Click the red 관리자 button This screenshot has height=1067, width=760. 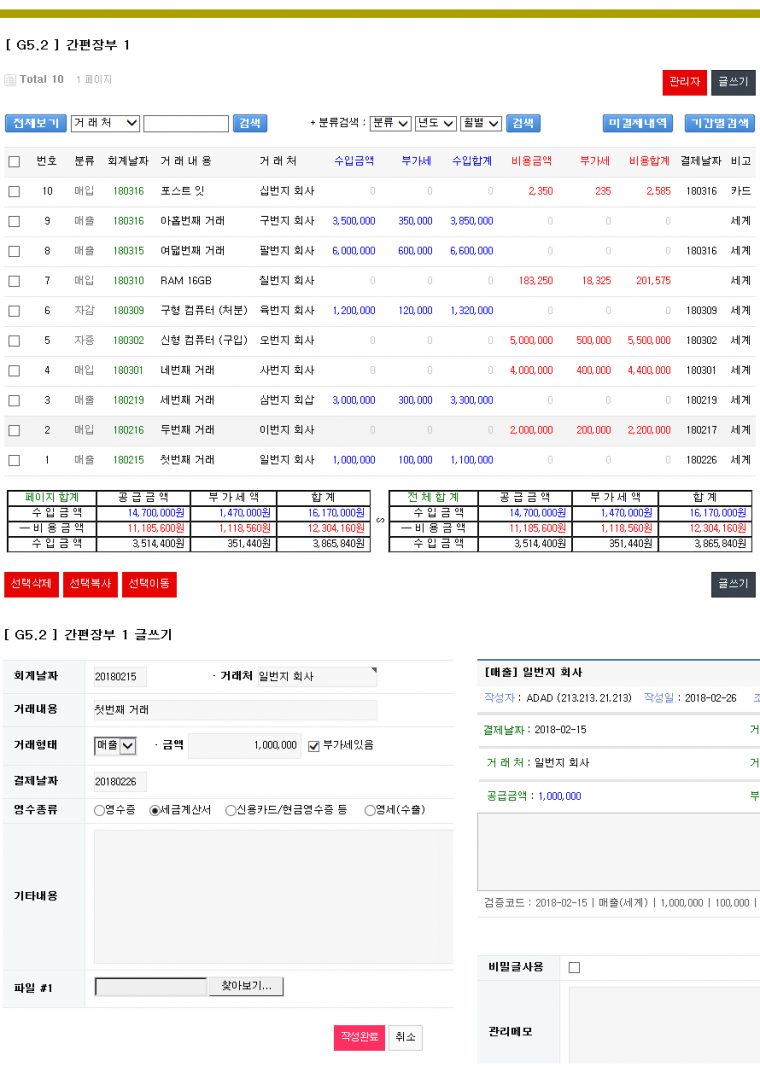(x=684, y=82)
